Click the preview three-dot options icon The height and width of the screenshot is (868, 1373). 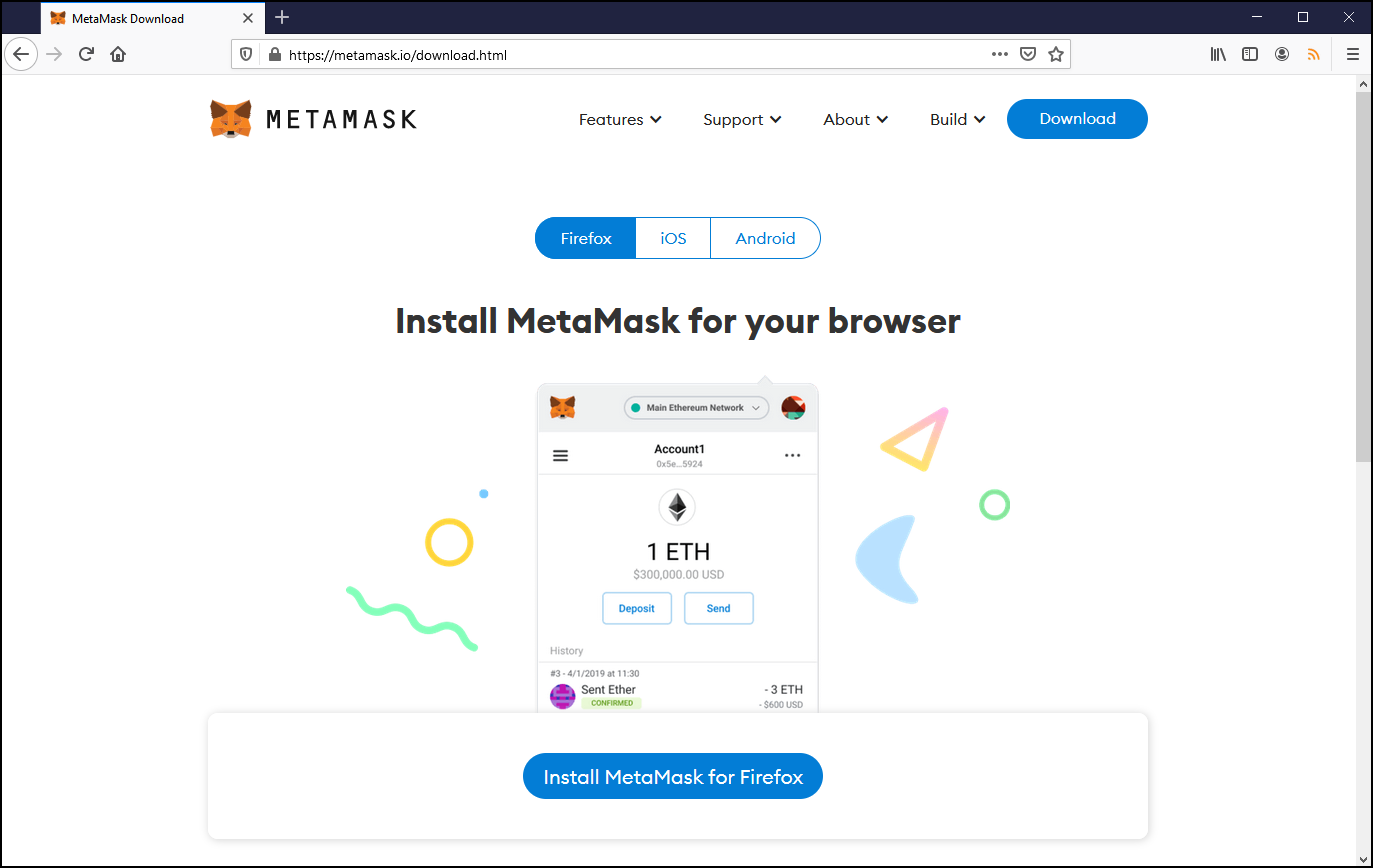click(793, 455)
